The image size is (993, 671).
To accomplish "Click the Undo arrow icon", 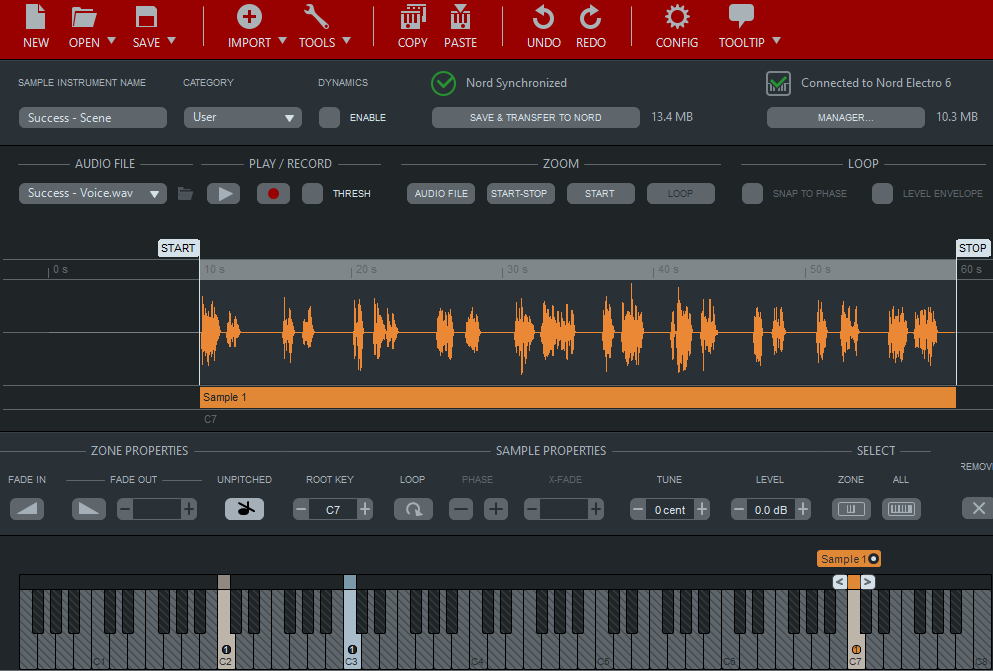I will (x=543, y=17).
